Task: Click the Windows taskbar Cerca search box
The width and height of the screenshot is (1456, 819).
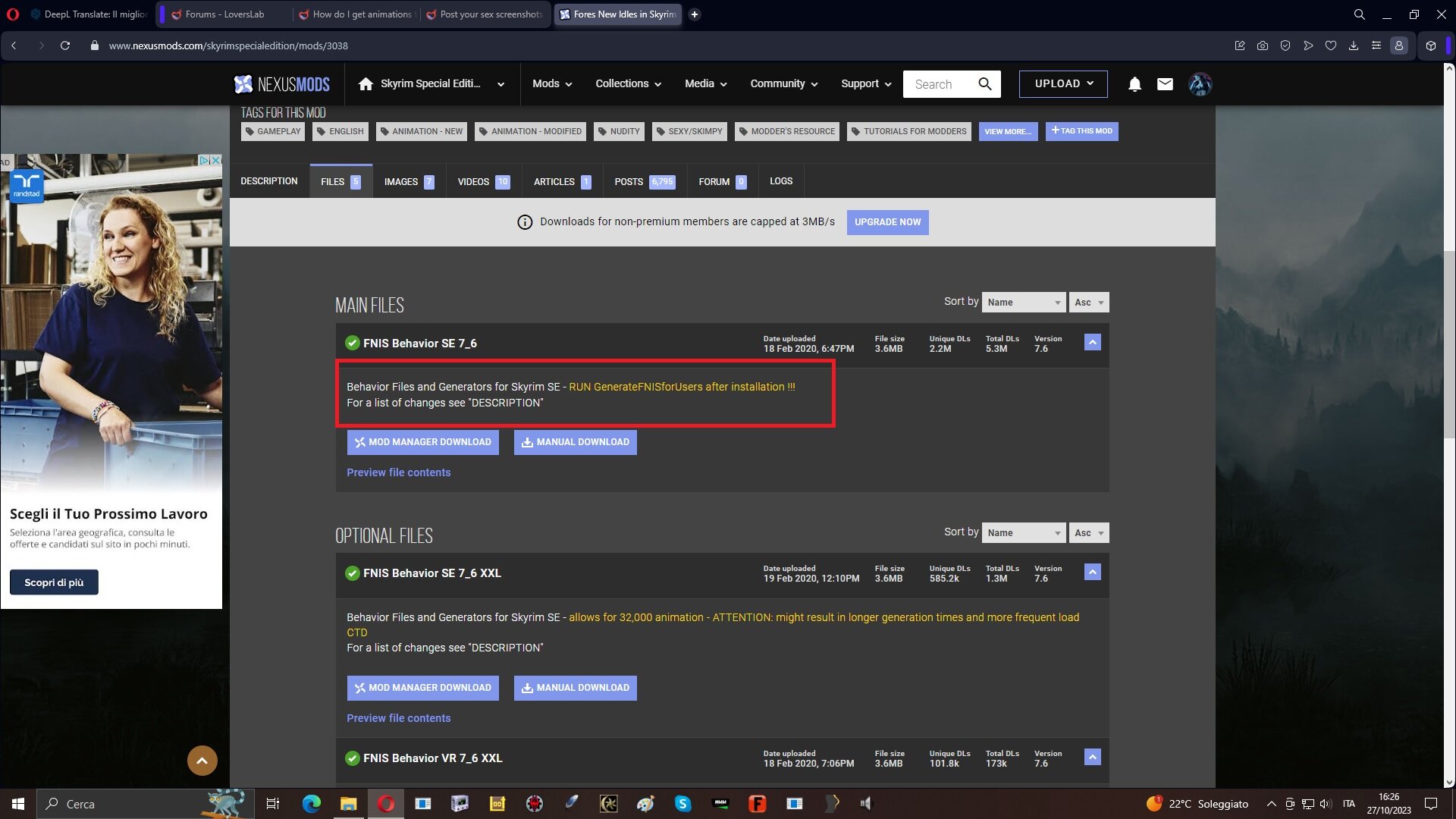Action: (x=144, y=804)
